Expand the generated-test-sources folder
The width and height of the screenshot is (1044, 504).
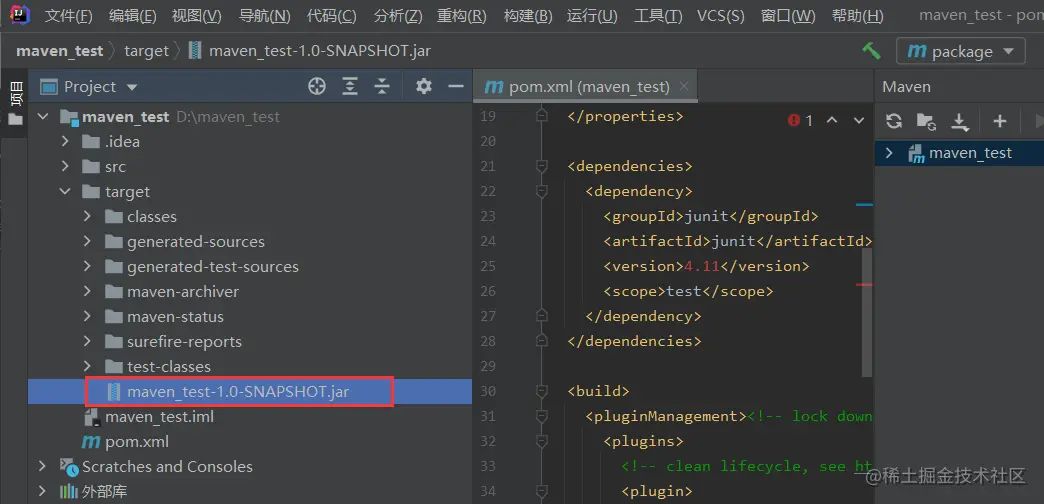[x=87, y=267]
